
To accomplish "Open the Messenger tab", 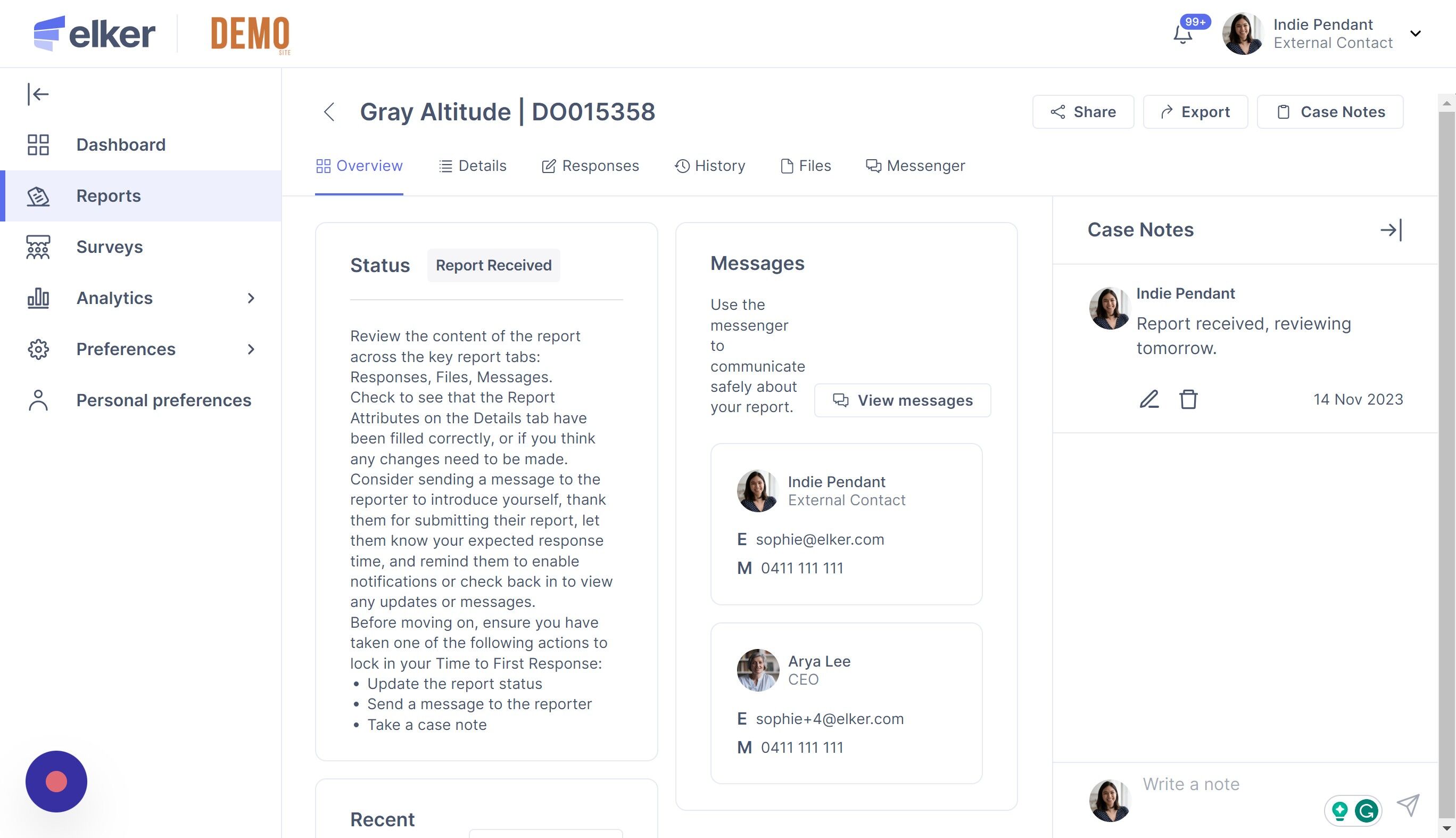I will click(x=915, y=166).
